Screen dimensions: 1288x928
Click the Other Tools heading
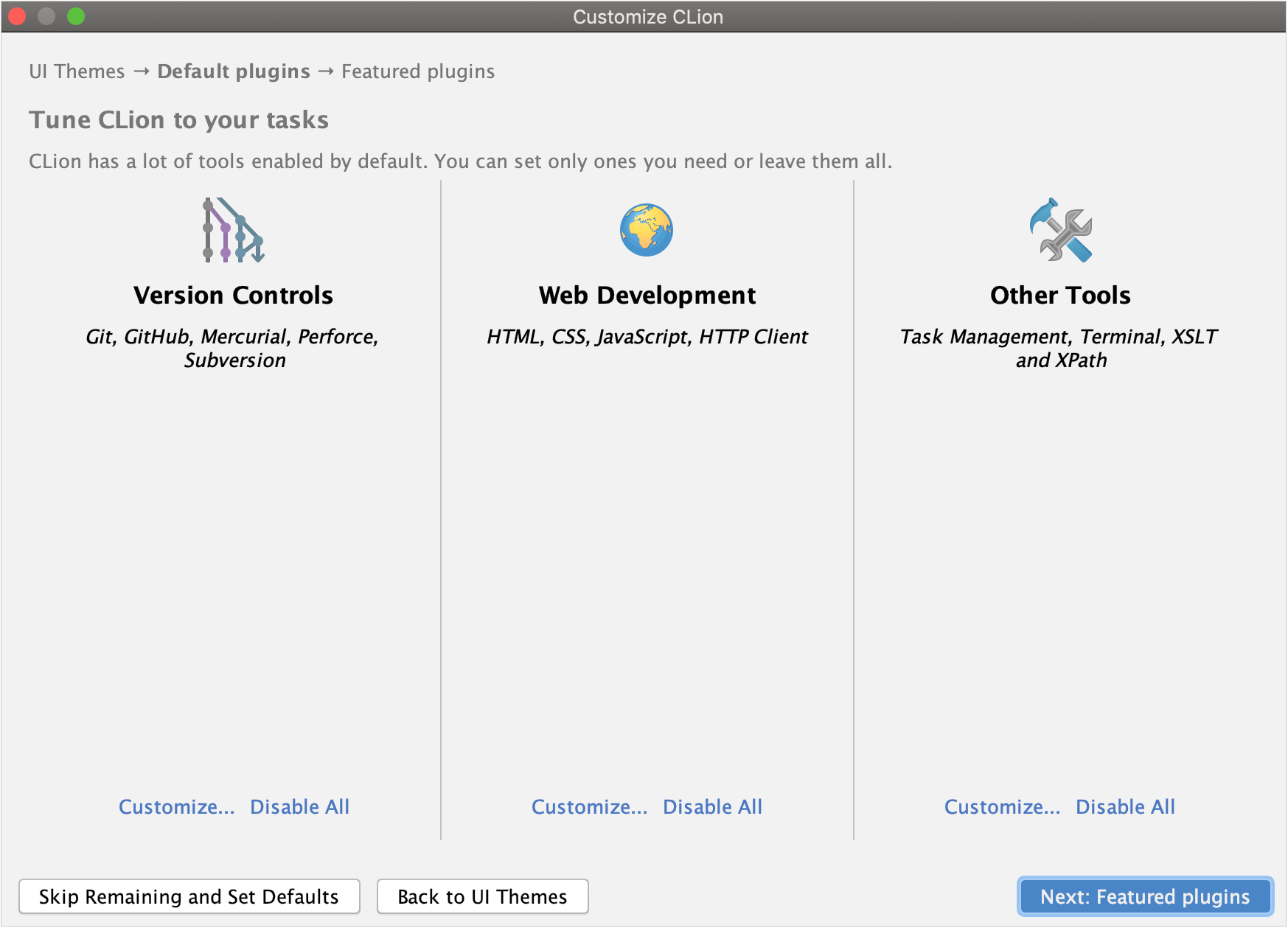(x=1060, y=296)
